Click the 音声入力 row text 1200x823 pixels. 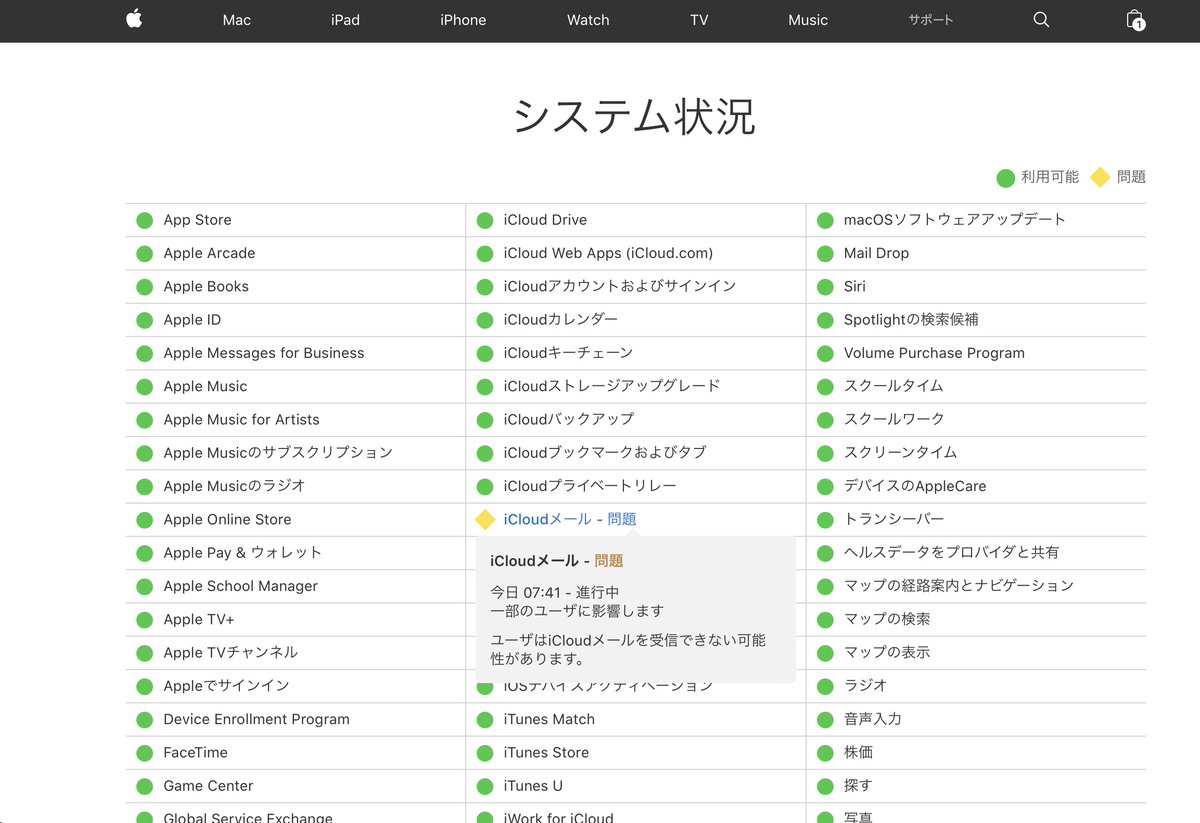tap(872, 719)
